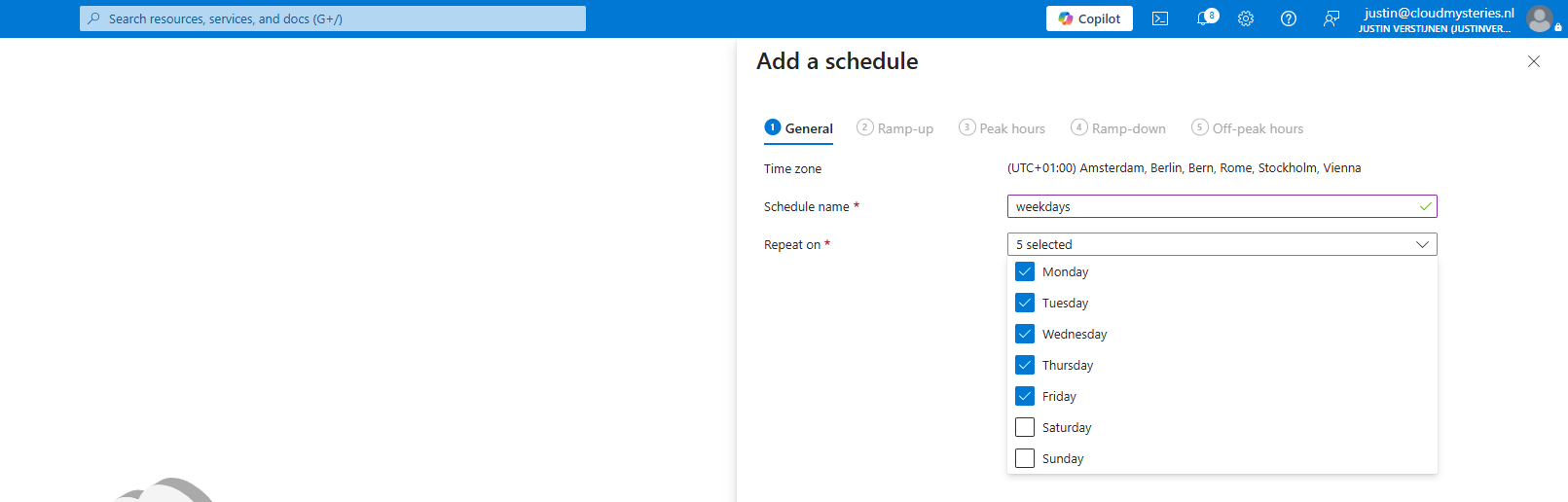Image resolution: width=1568 pixels, height=502 pixels.
Task: Enable the Saturday checkbox
Action: tap(1025, 427)
